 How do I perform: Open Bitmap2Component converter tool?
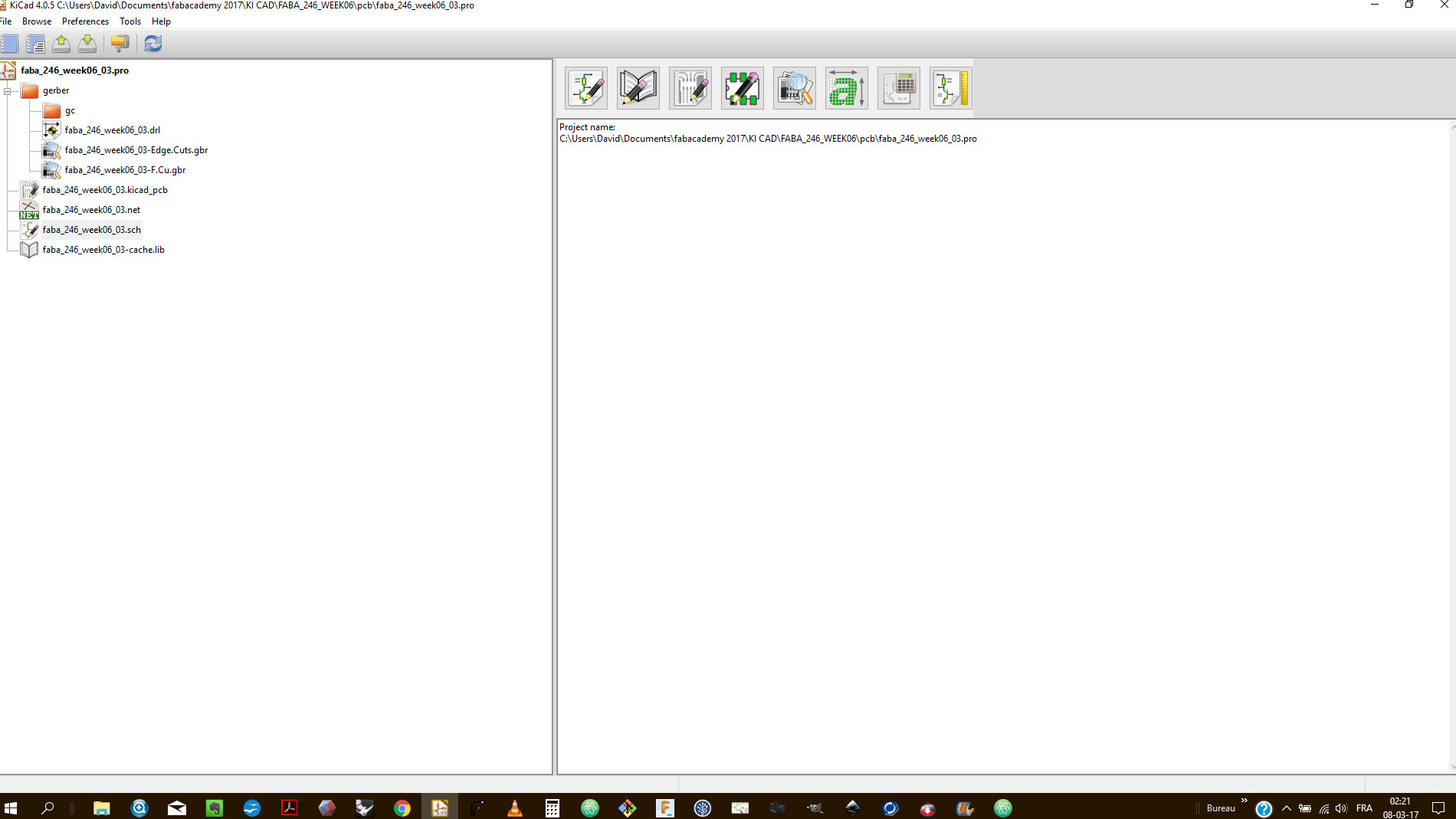(x=847, y=88)
